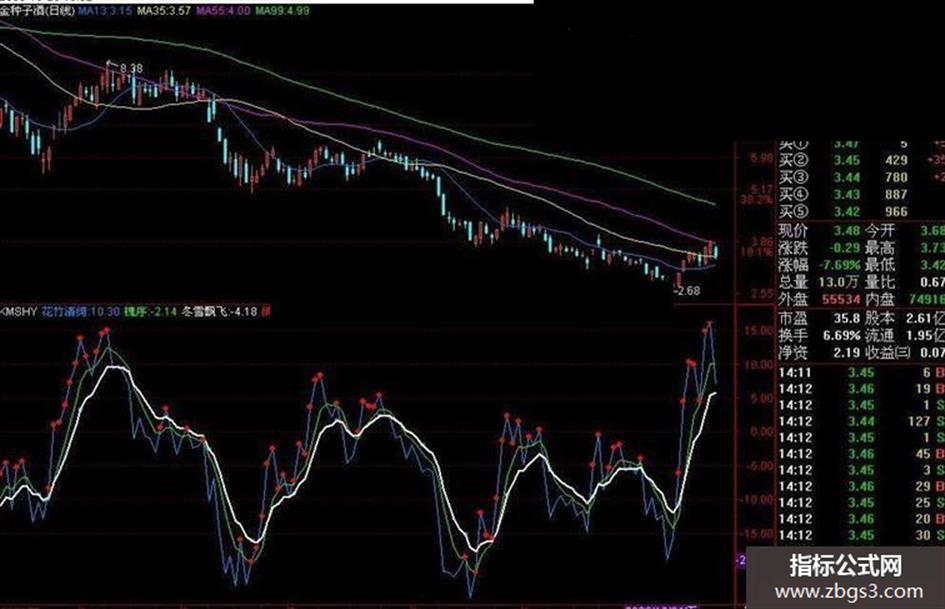The height and width of the screenshot is (609, 945).
Task: Click the 2.55 price axis label
Action: click(x=762, y=294)
